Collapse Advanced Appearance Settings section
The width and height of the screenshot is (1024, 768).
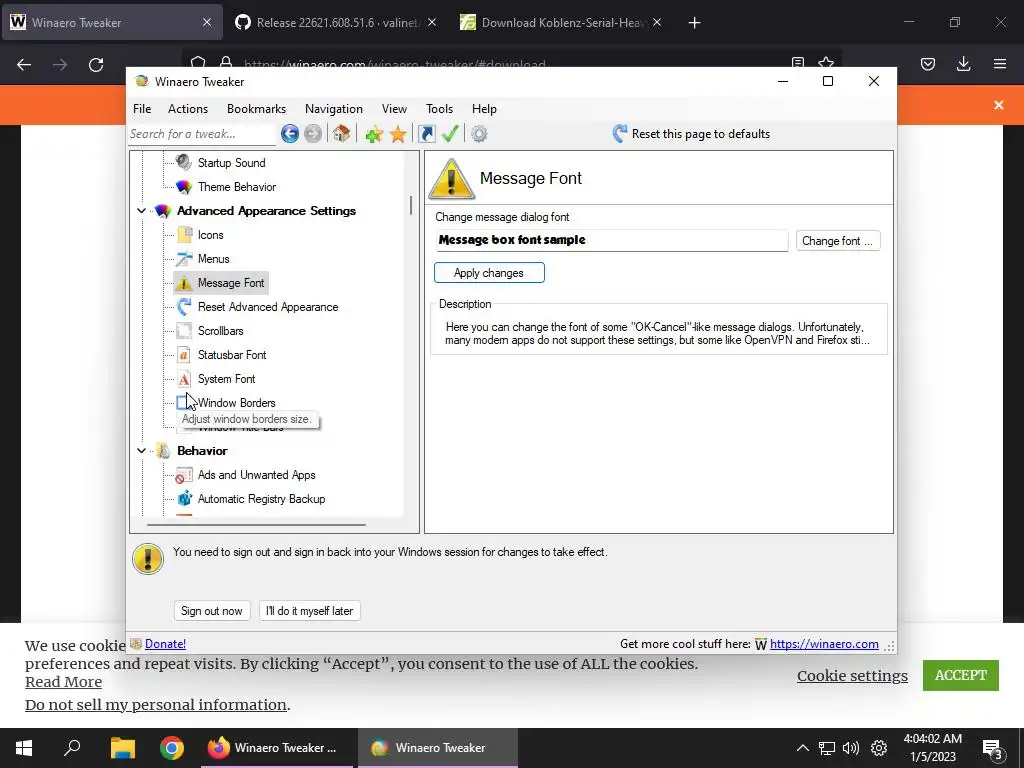(141, 210)
